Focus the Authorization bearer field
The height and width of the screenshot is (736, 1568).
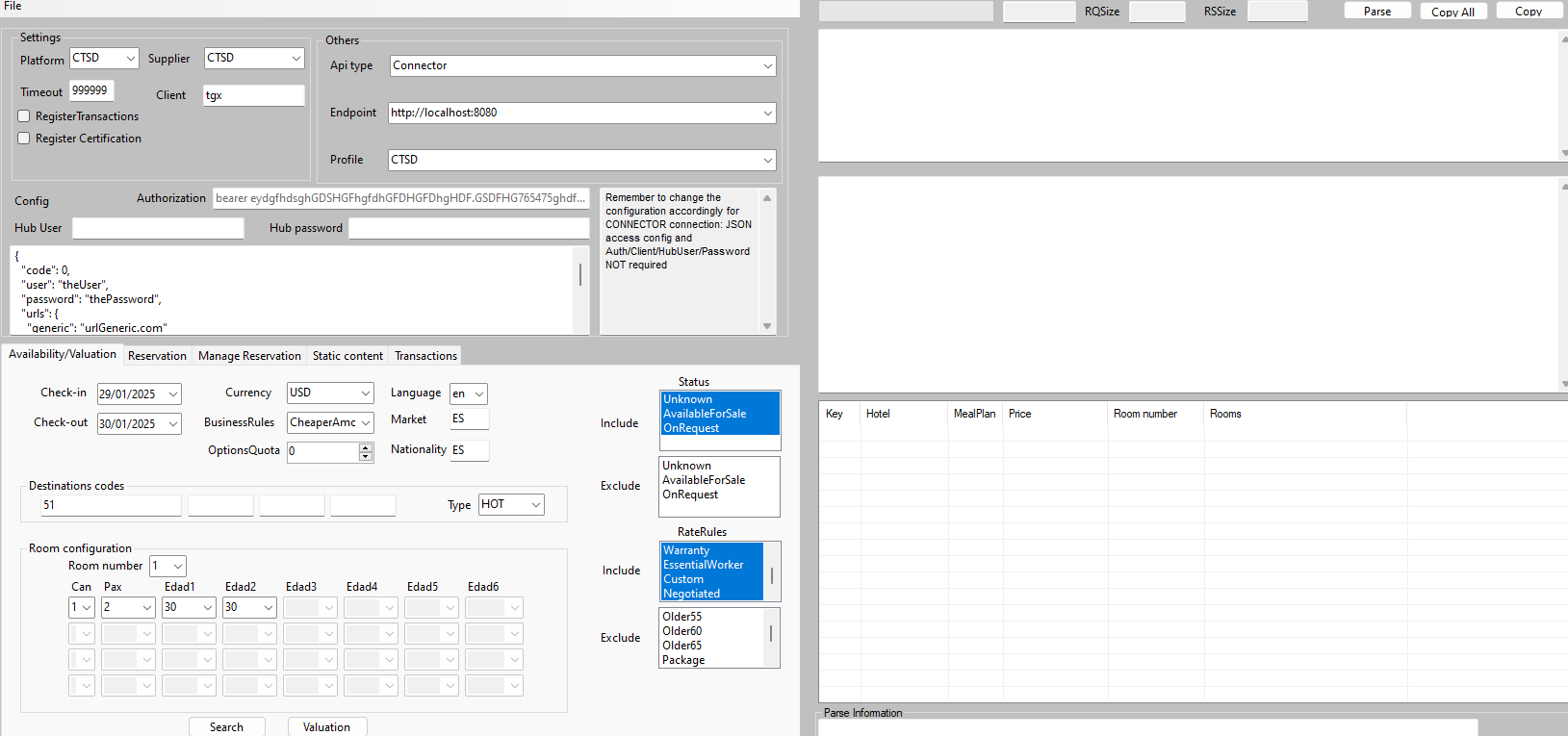[400, 198]
